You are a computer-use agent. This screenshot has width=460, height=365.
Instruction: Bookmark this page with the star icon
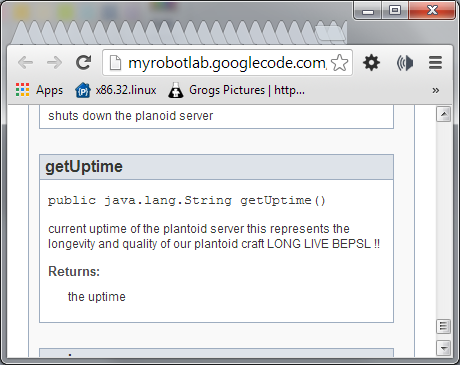[339, 63]
